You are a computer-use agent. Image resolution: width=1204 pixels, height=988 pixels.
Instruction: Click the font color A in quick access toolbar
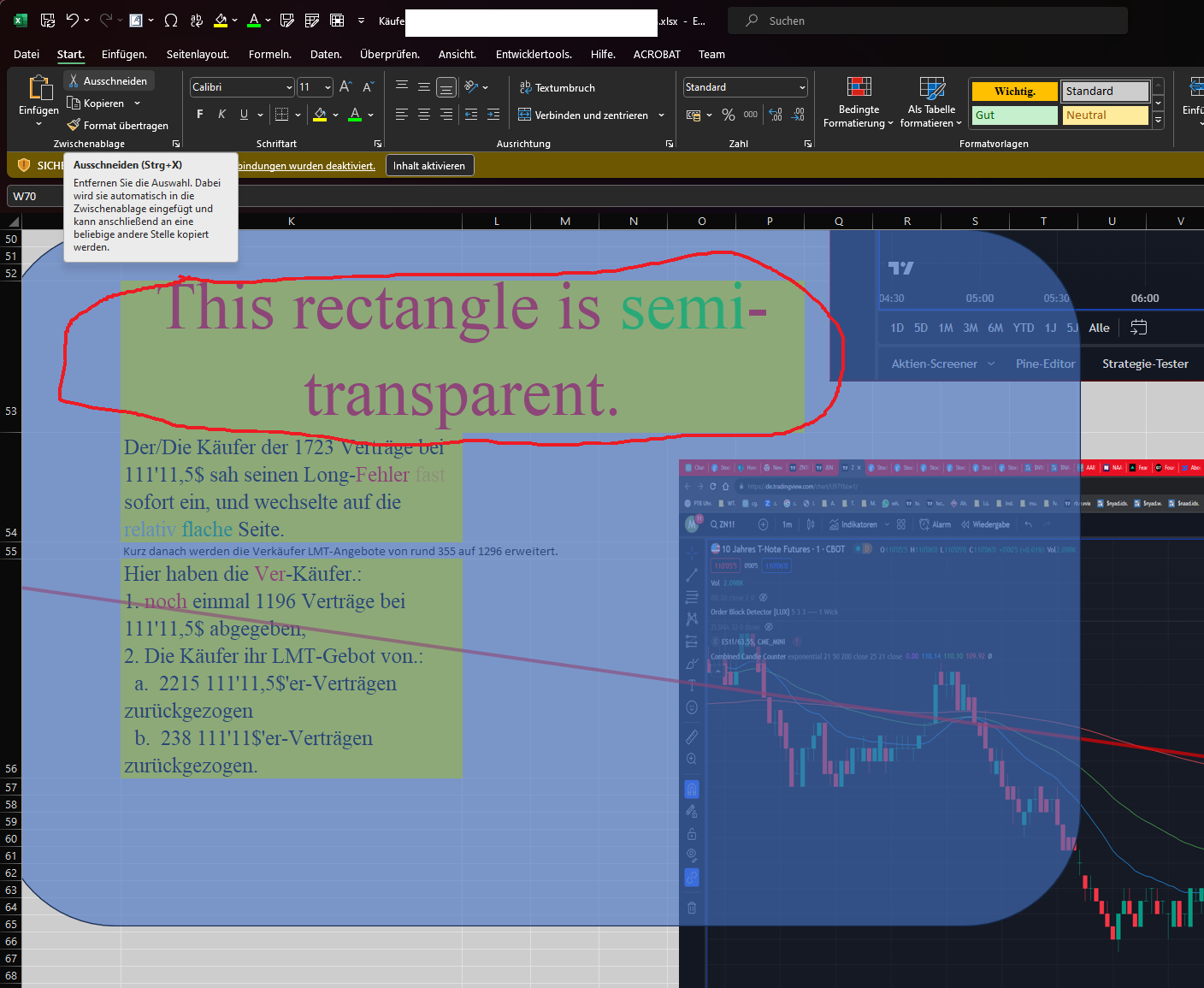[x=253, y=21]
